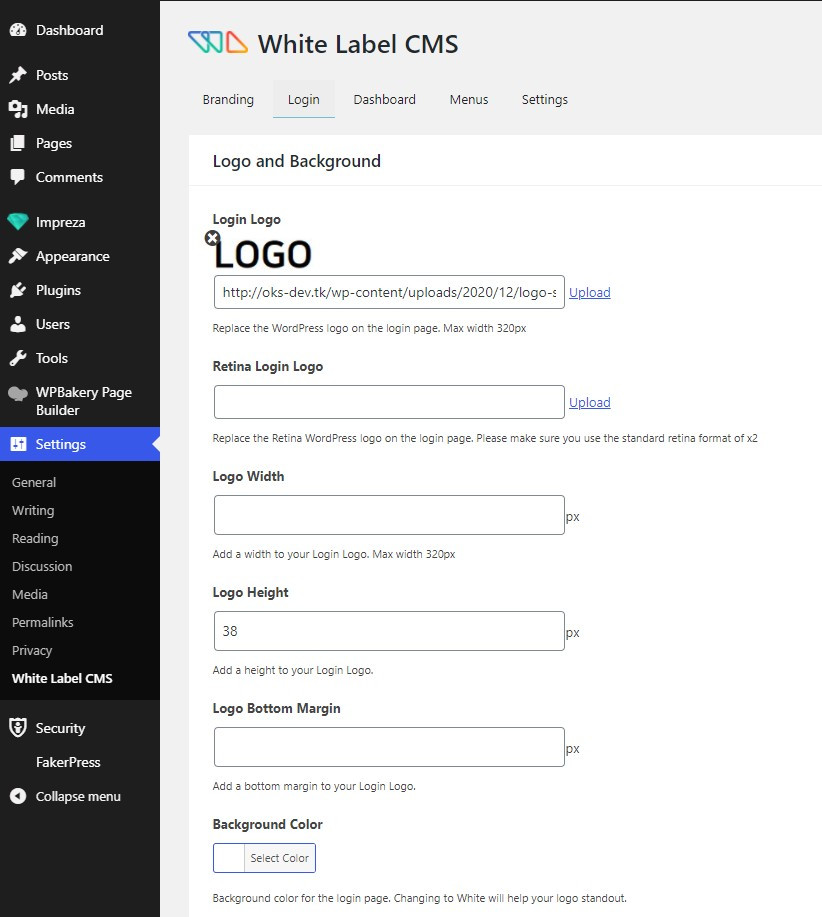Focus the Logo Width input field

point(389,515)
